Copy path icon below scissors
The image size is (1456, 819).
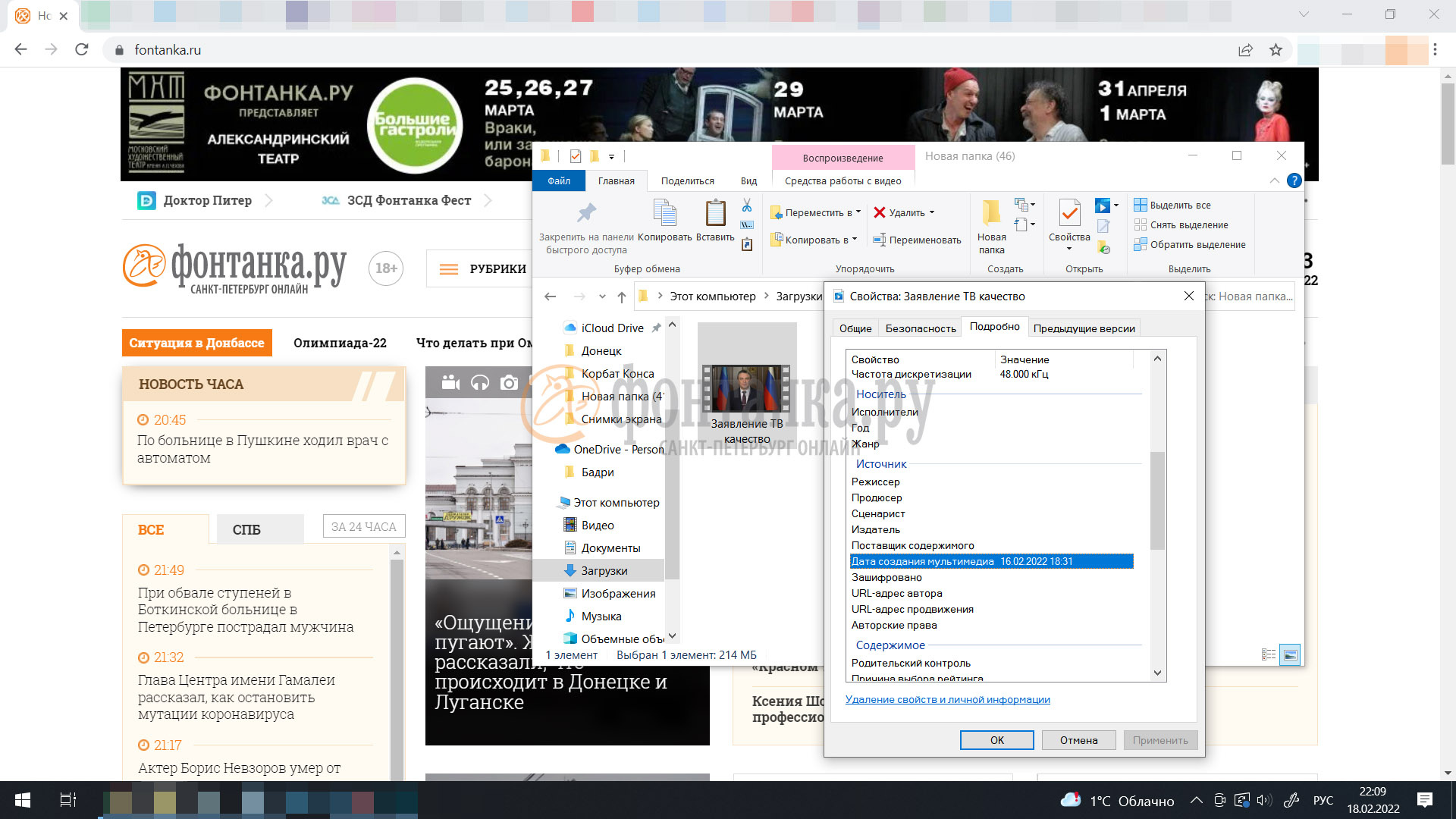(x=747, y=225)
